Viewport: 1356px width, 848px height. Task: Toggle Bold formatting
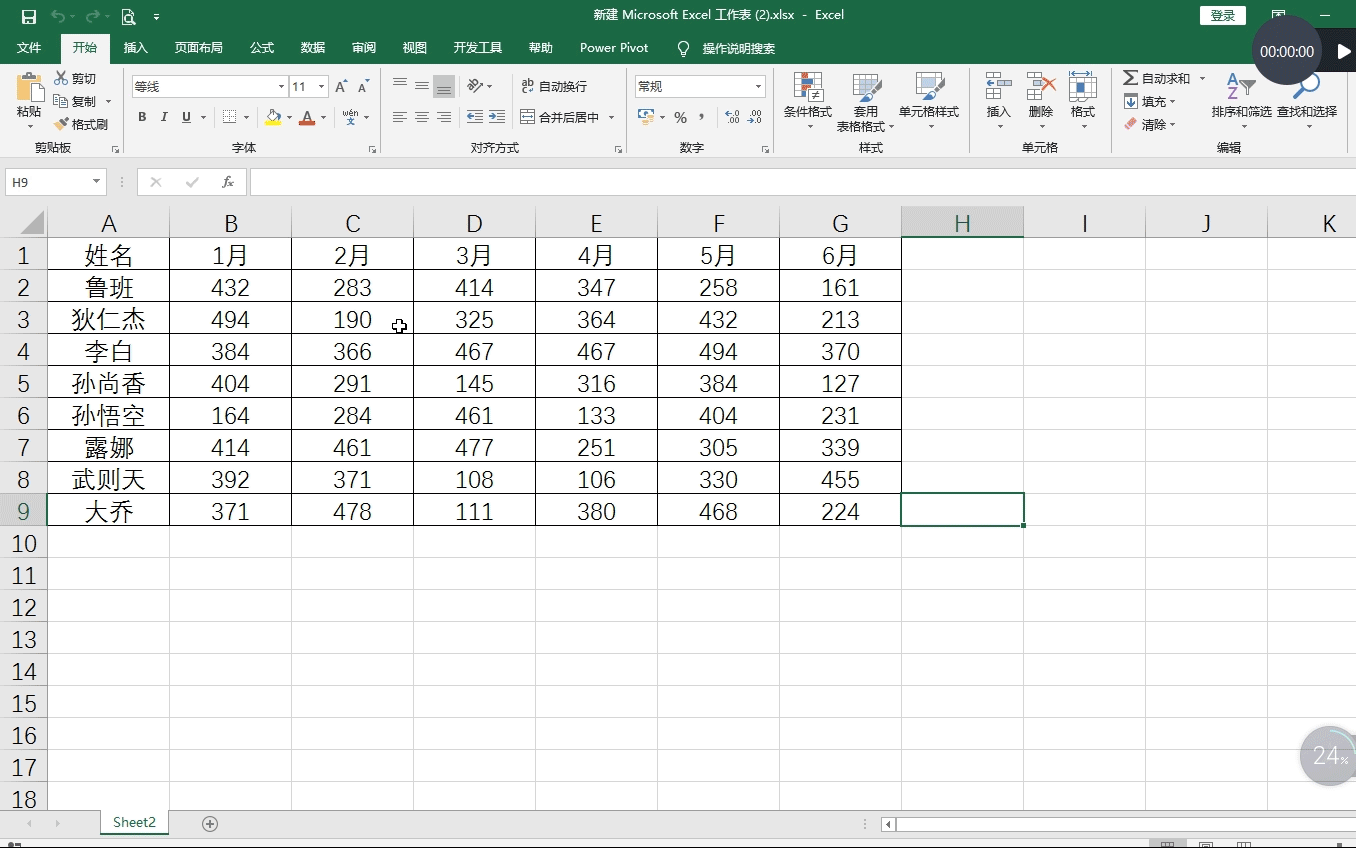click(142, 118)
